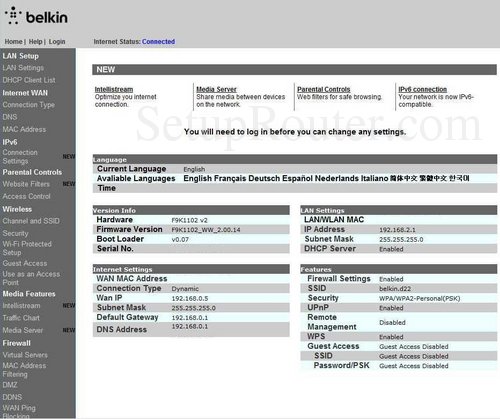The image size is (500, 419).
Task: Select Français language
Action: [230, 178]
